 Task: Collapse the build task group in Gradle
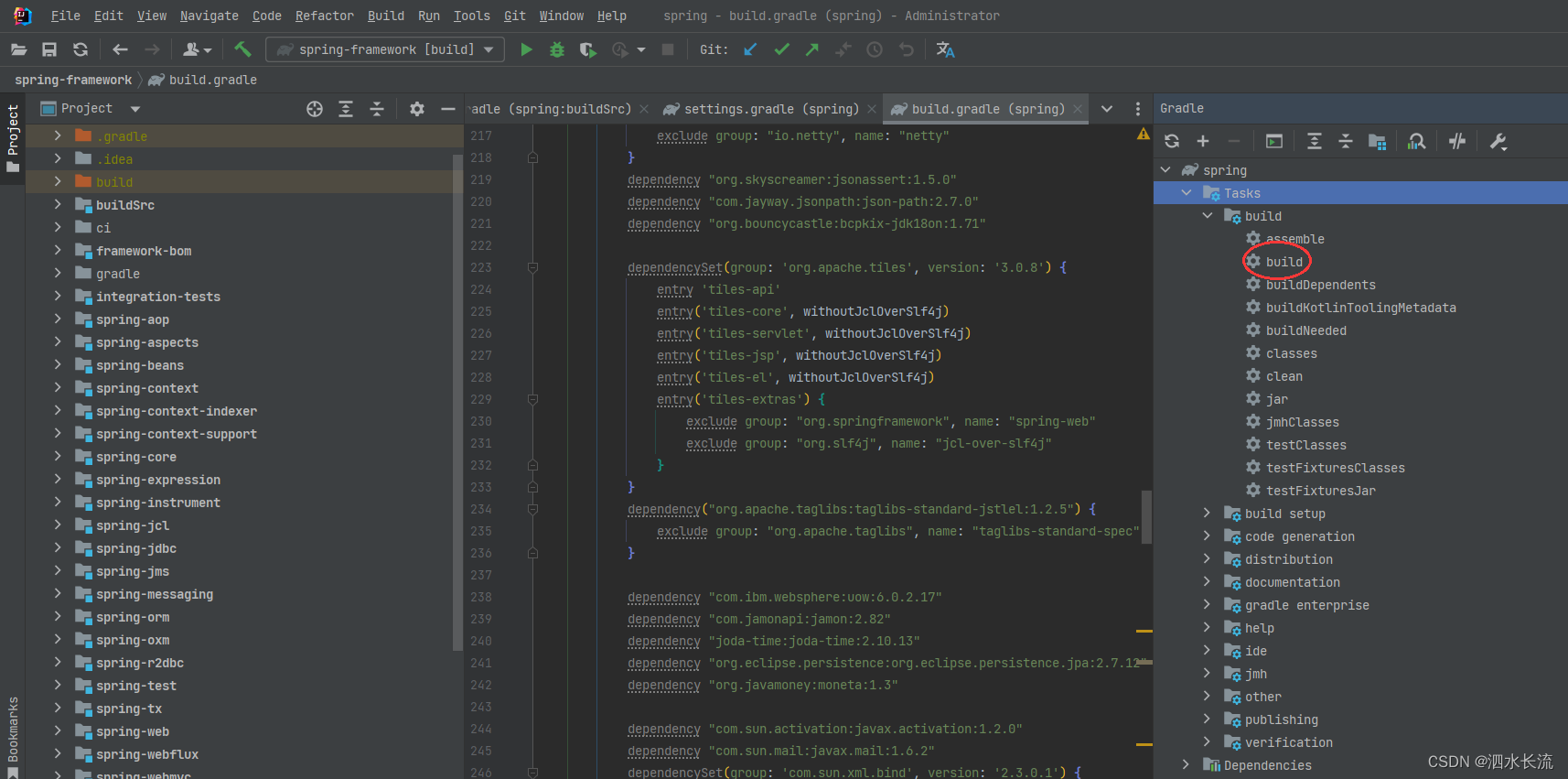tap(1208, 215)
